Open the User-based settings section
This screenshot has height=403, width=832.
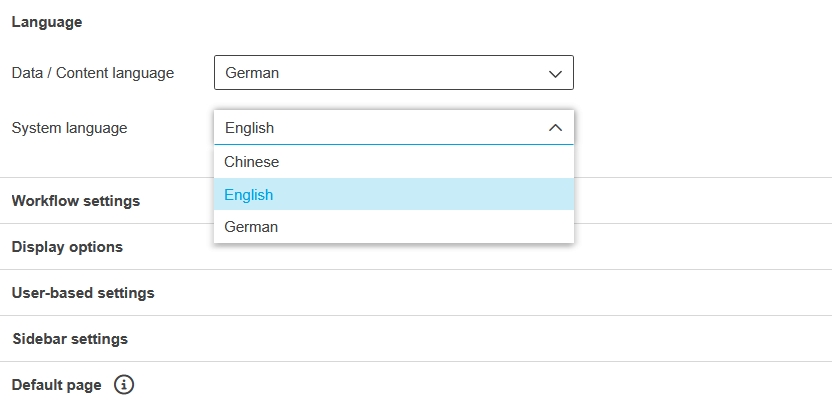click(83, 293)
